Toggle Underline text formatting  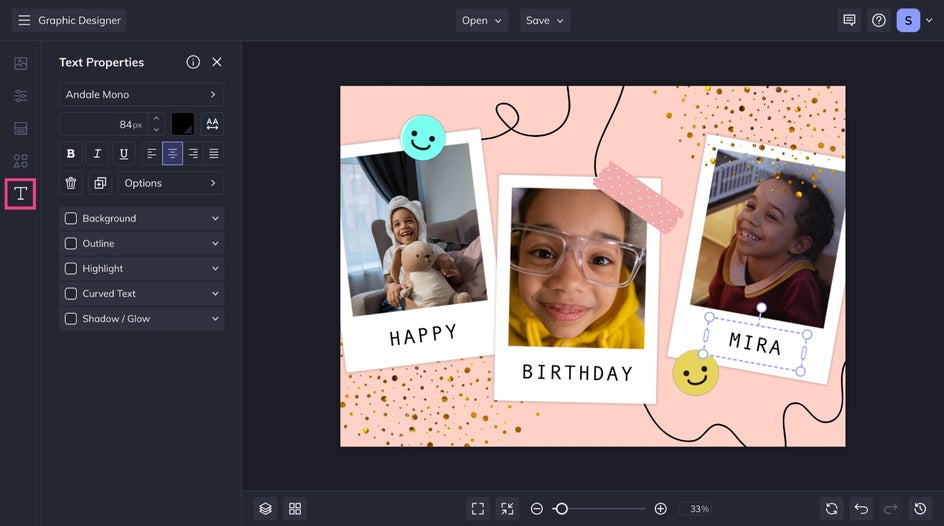tap(123, 153)
